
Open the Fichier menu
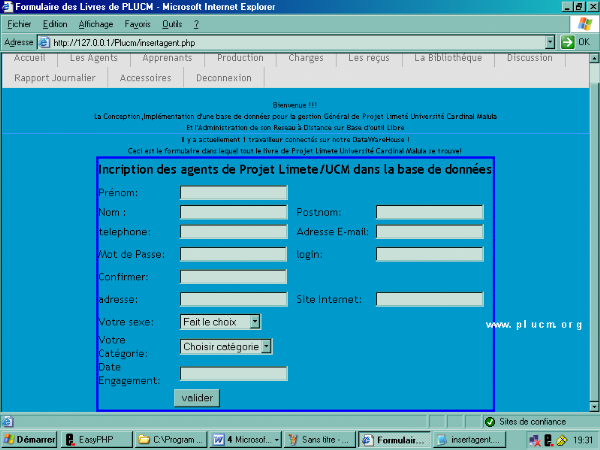[x=19, y=24]
